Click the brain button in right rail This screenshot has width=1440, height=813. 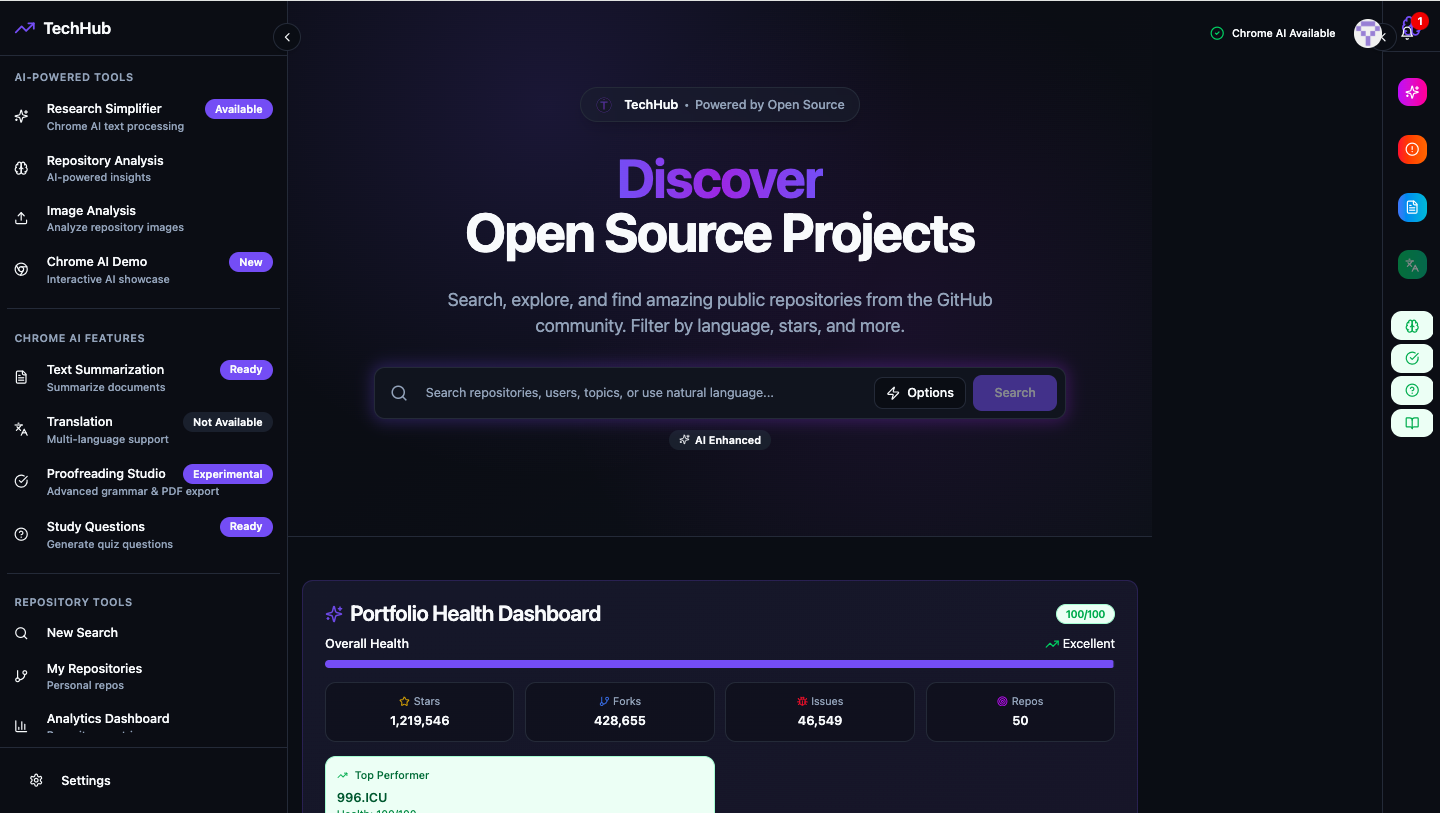pos(1412,326)
